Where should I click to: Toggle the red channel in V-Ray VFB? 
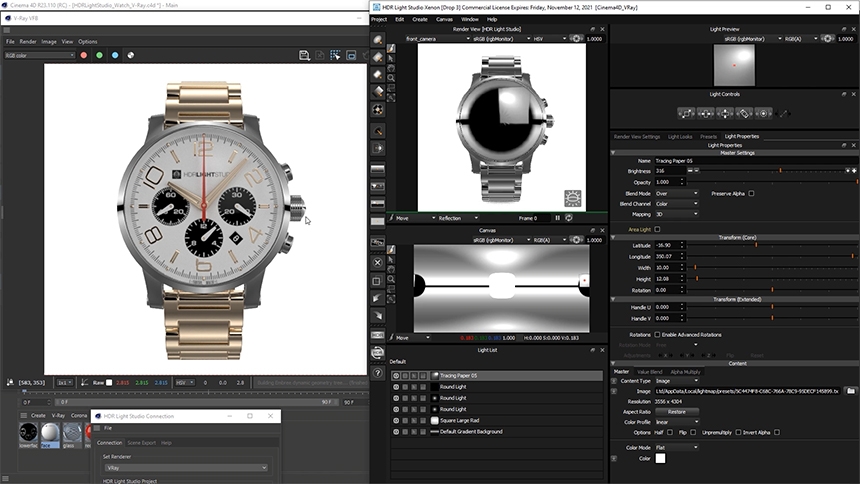[x=83, y=55]
